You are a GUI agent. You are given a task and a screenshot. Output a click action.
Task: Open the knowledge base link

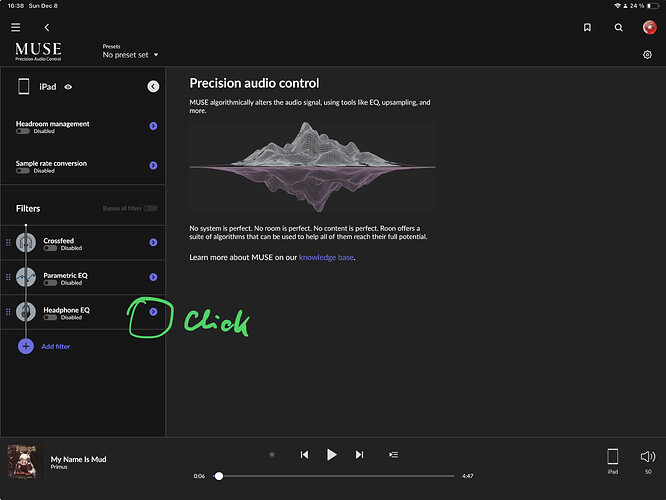326,257
